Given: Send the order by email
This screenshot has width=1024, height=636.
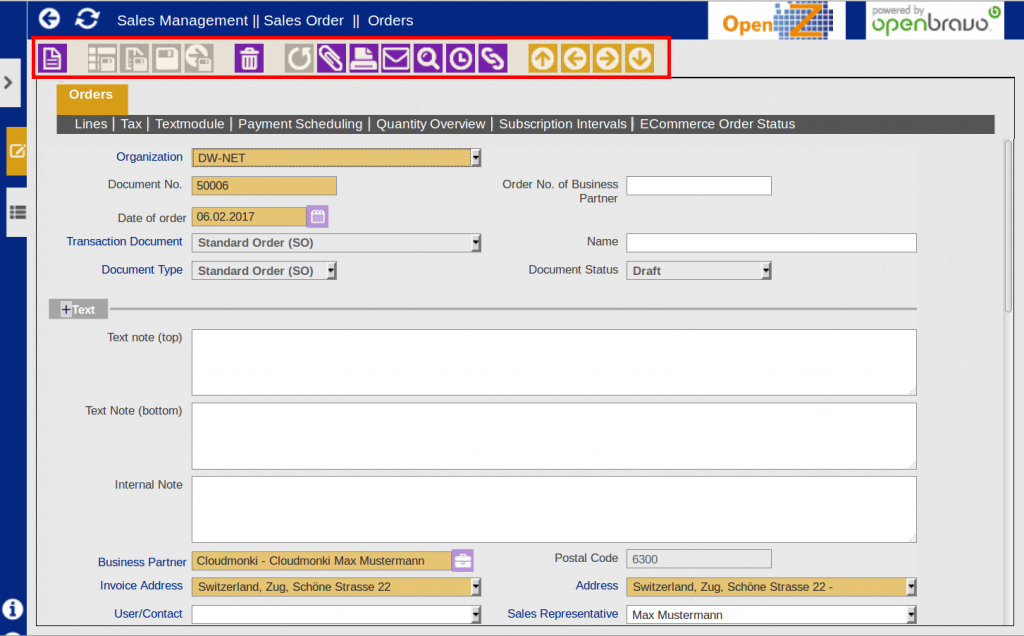Looking at the screenshot, I should (396, 59).
